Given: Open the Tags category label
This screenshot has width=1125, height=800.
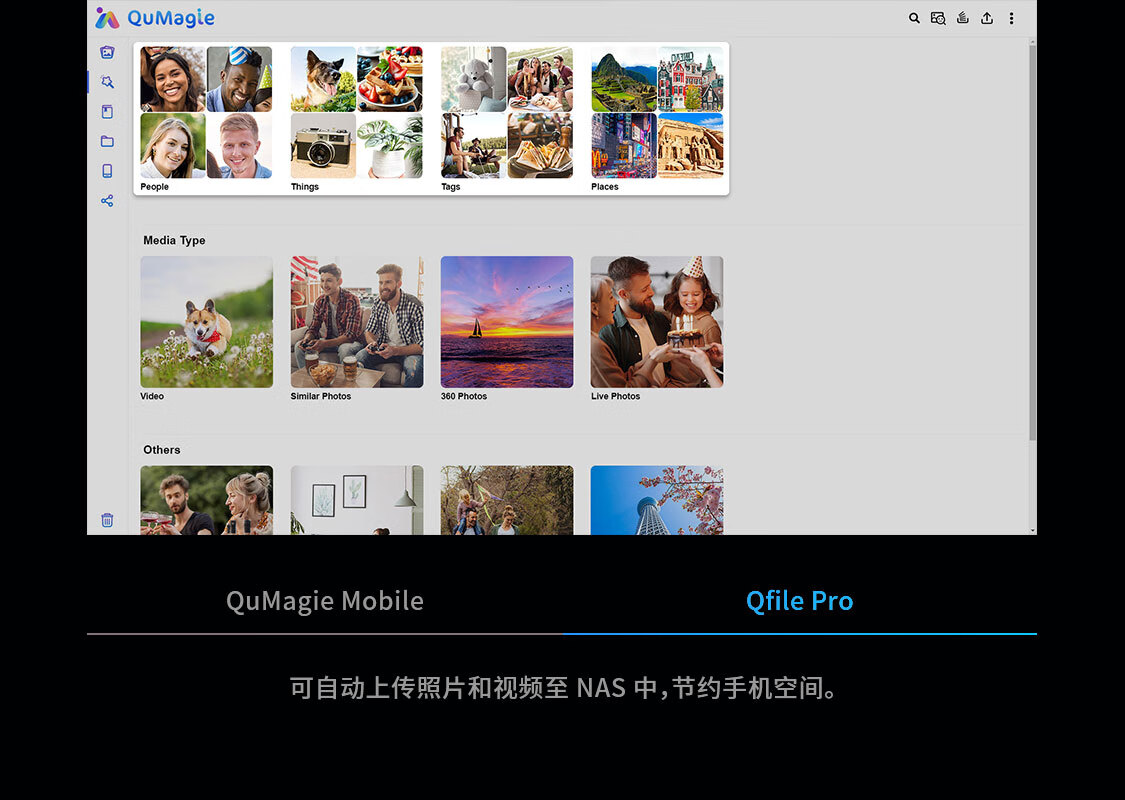Looking at the screenshot, I should pos(450,187).
